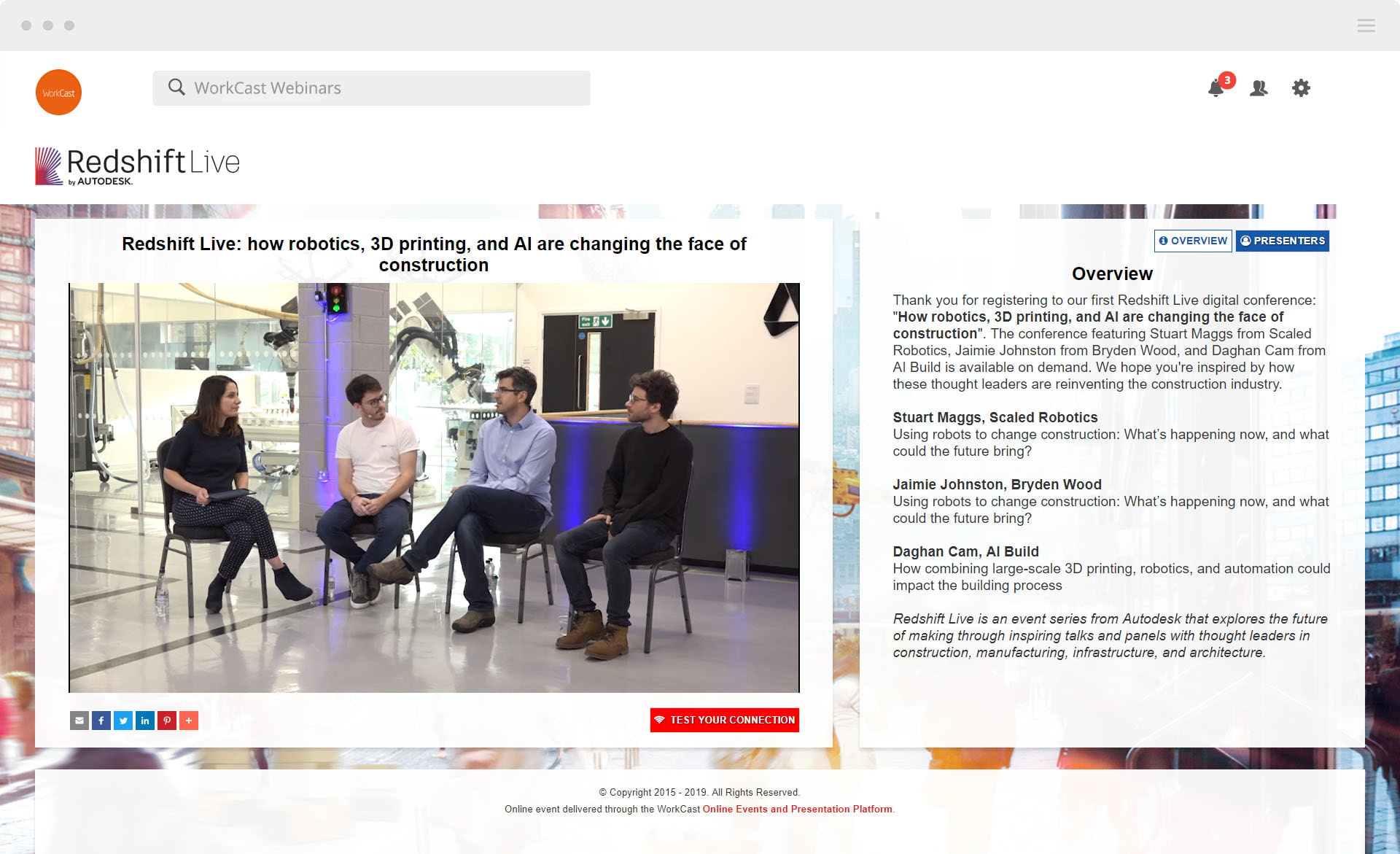Screen dimensions: 1400x854
Task: Share on Pinterest
Action: pyautogui.click(x=167, y=721)
